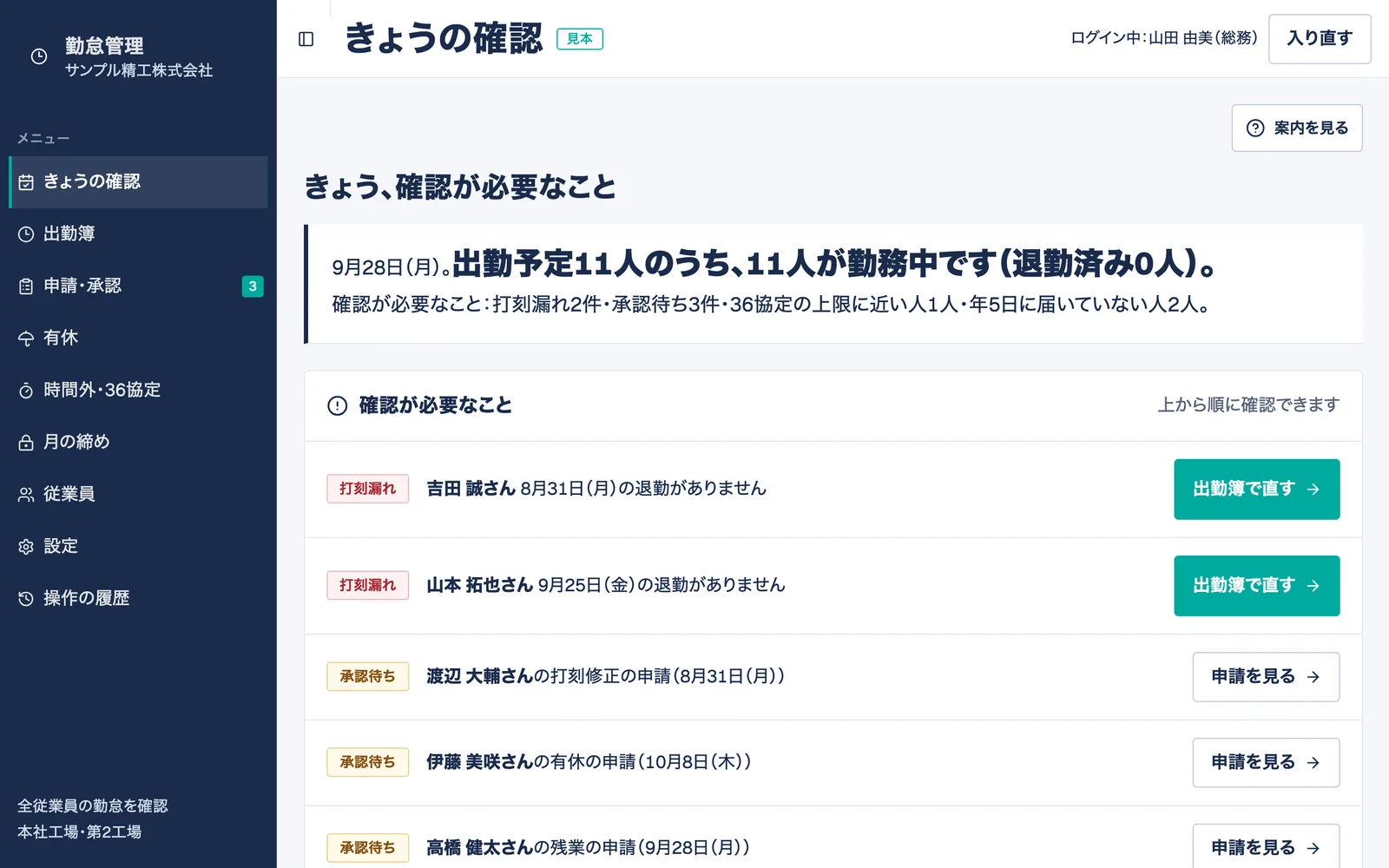
Task: Click 上から順に確認できます hint text
Action: point(1248,405)
